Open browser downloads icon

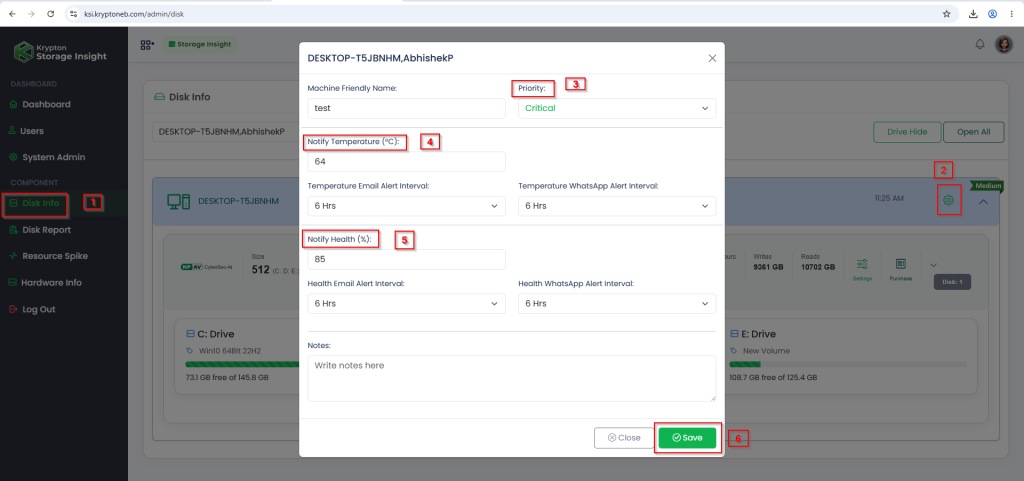coord(973,13)
